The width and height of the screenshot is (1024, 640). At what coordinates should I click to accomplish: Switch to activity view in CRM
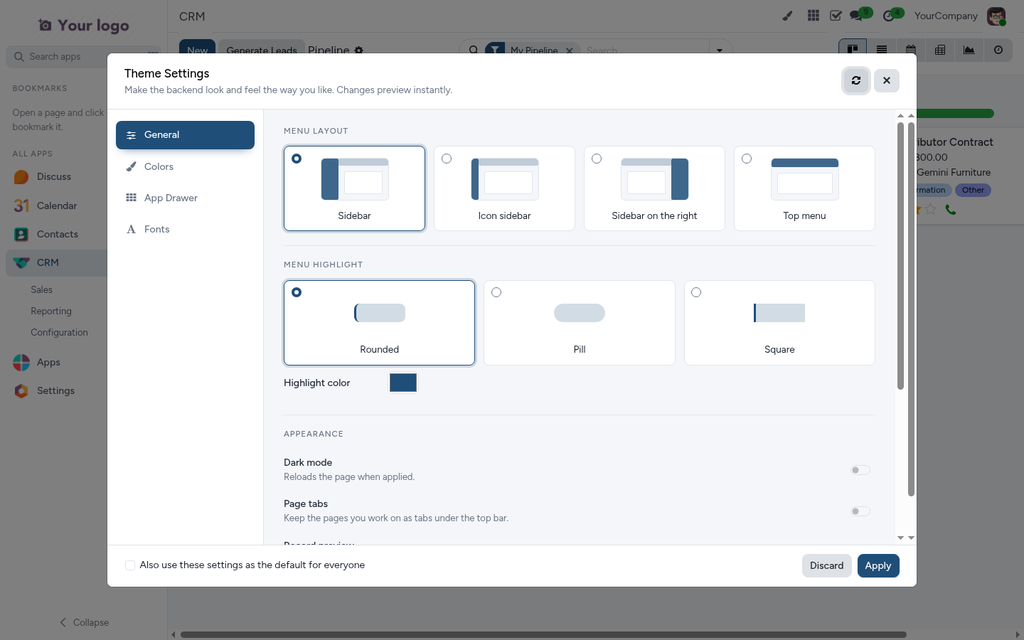(998, 50)
